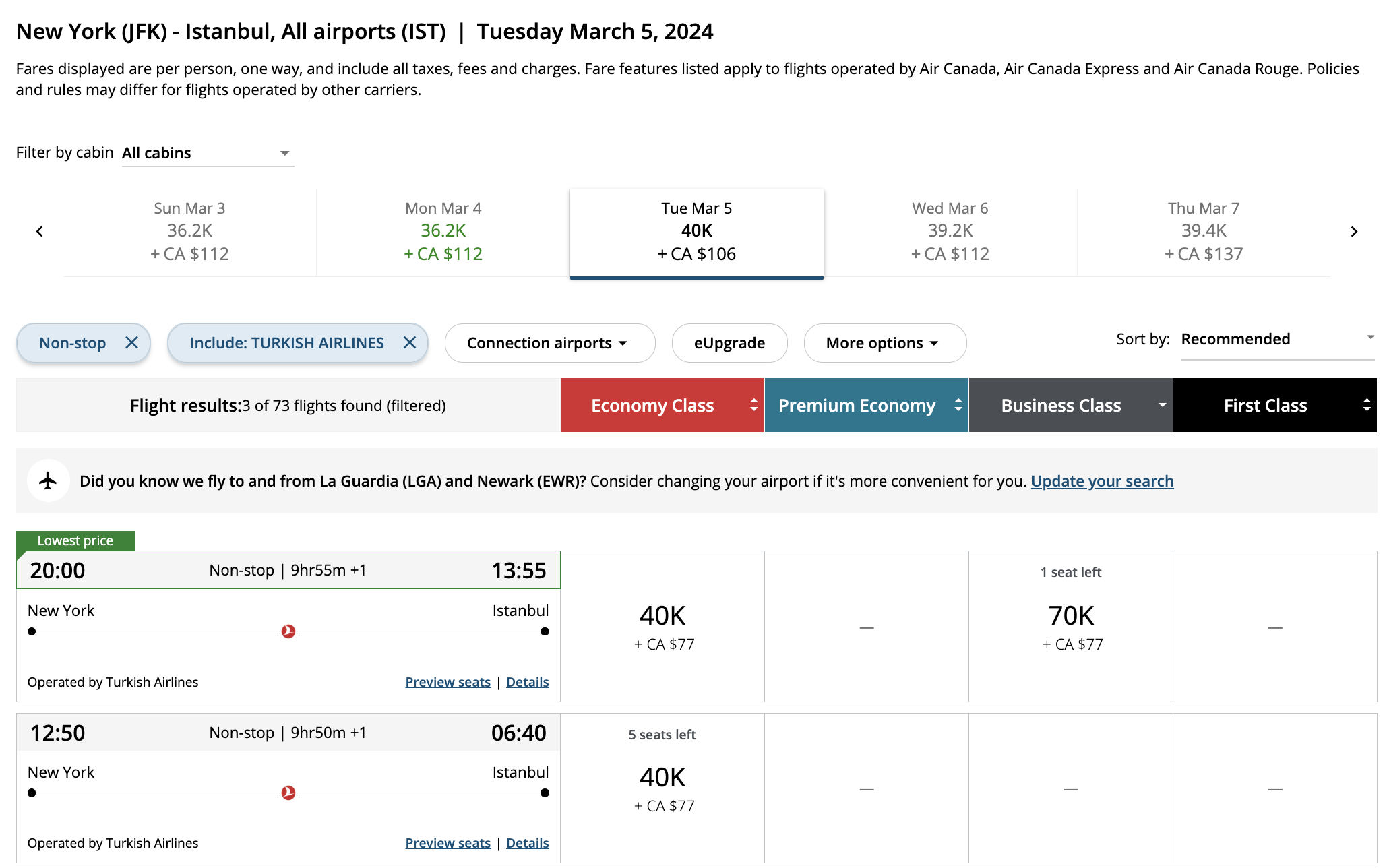Click Include: TURKISH AIRLINES chip label

(286, 343)
